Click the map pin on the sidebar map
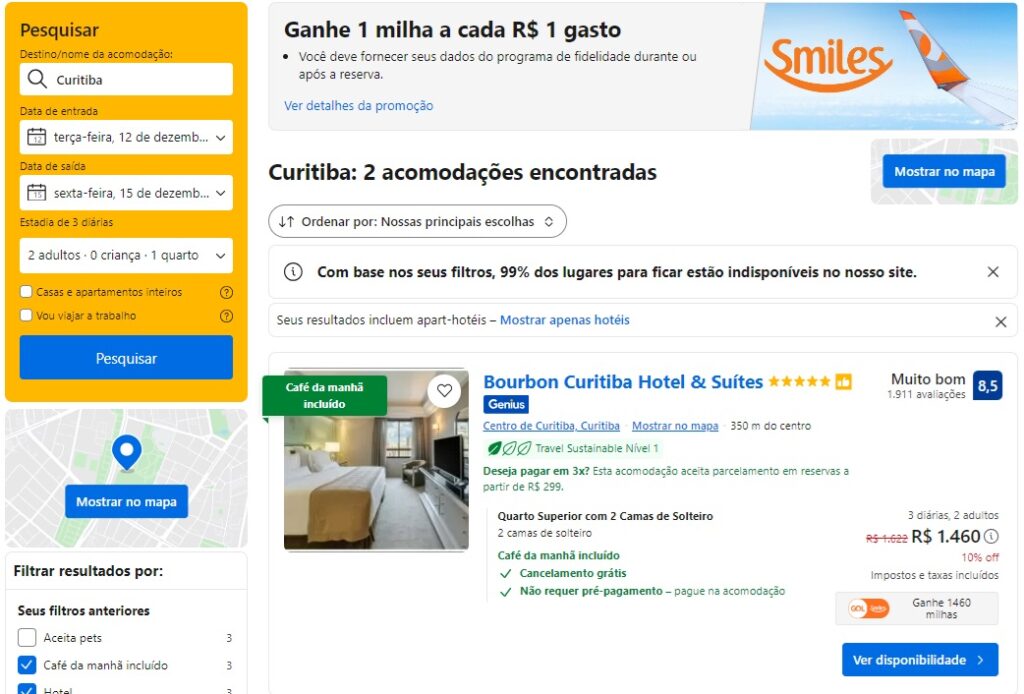The image size is (1024, 694). 127,452
